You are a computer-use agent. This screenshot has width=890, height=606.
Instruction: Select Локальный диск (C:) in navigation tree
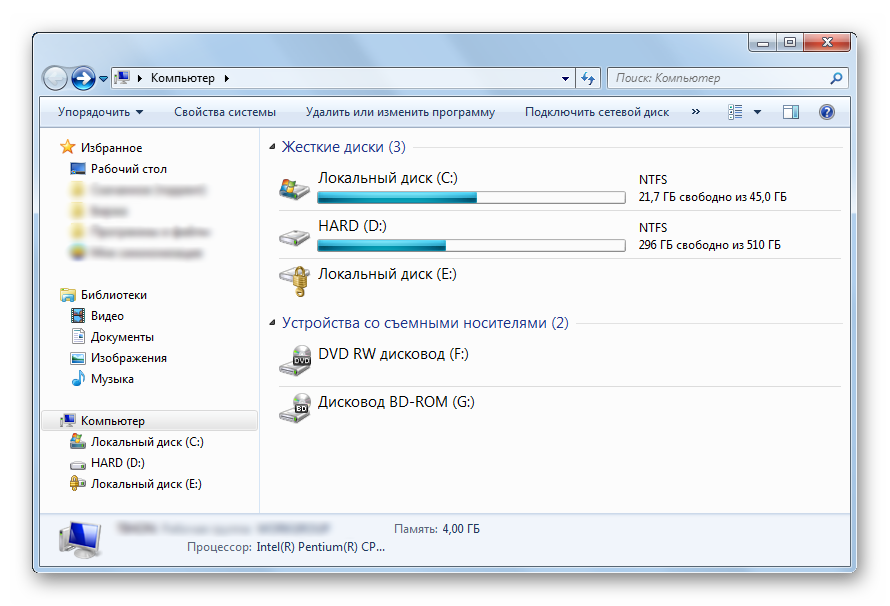tap(147, 441)
